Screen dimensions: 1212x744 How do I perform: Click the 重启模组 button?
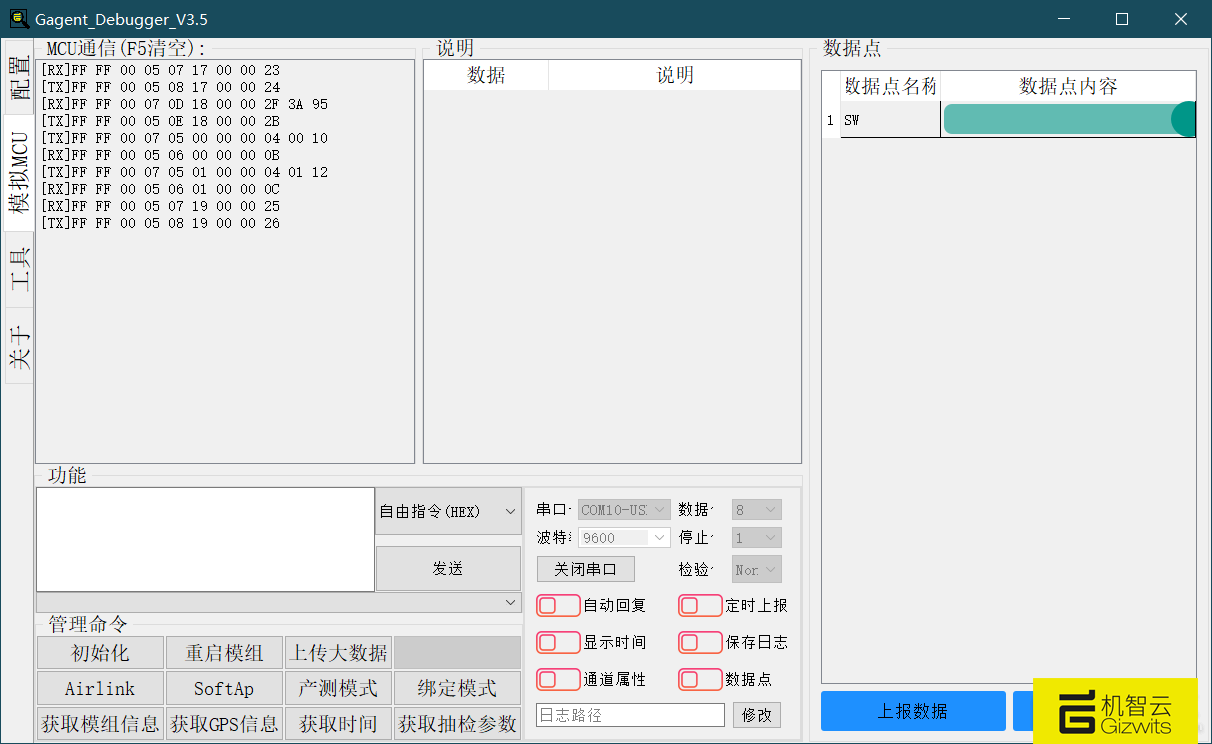click(x=224, y=653)
